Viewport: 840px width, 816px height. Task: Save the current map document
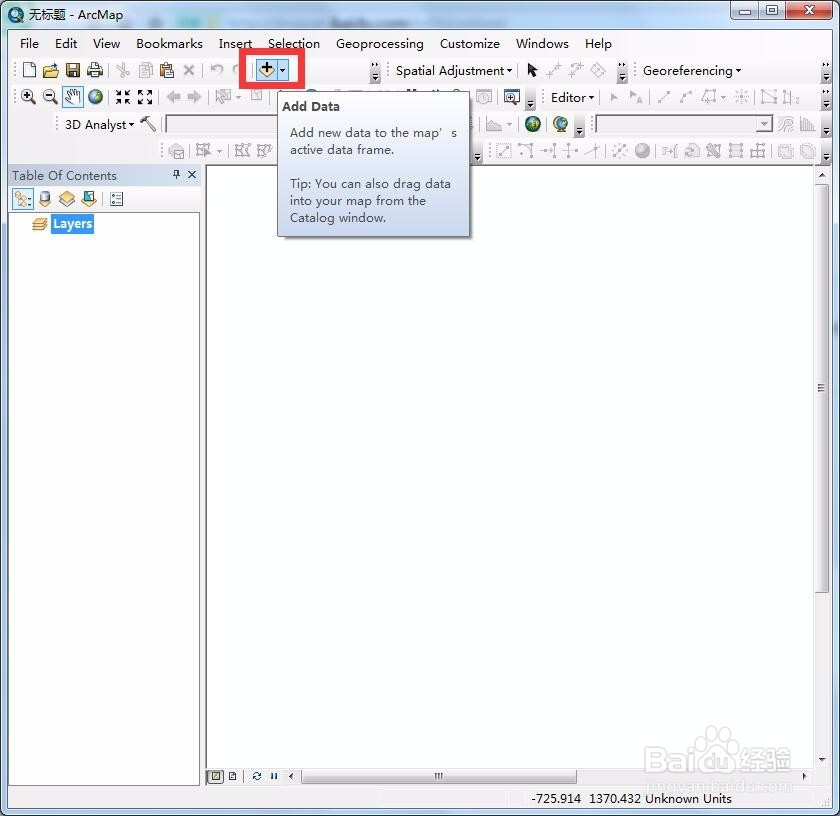[x=72, y=70]
